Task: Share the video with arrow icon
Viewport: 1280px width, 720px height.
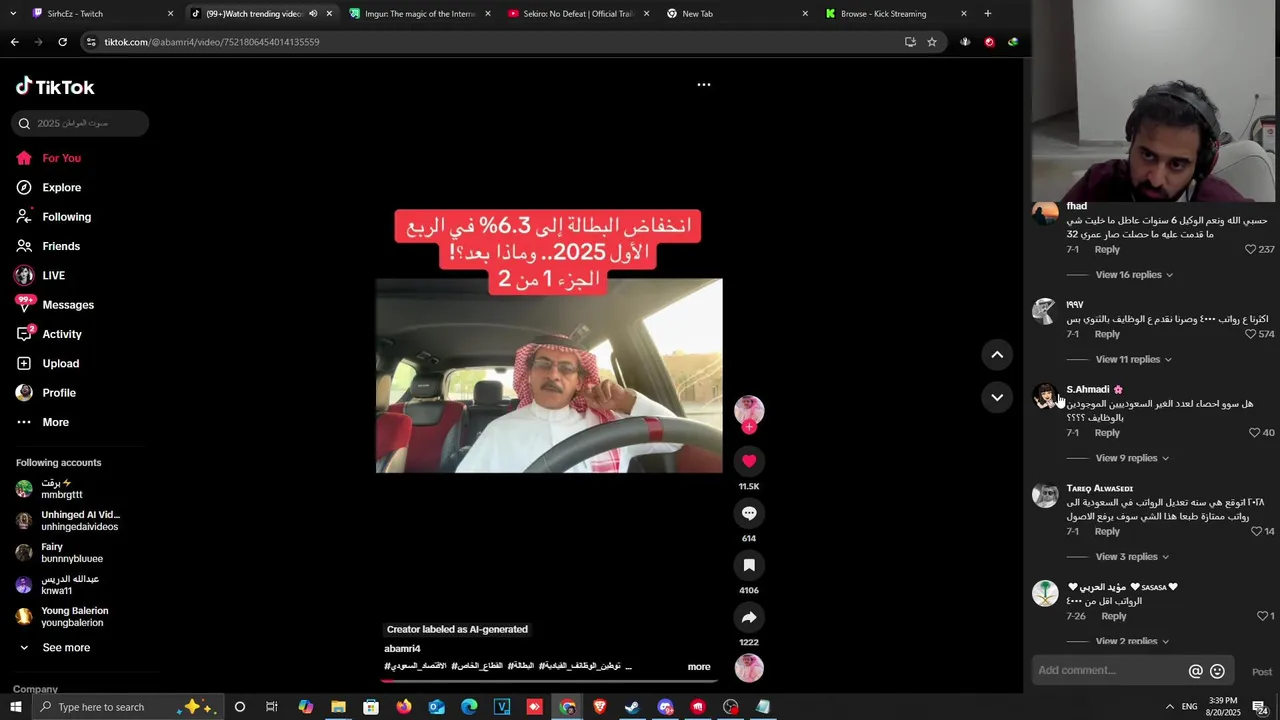Action: tap(749, 617)
